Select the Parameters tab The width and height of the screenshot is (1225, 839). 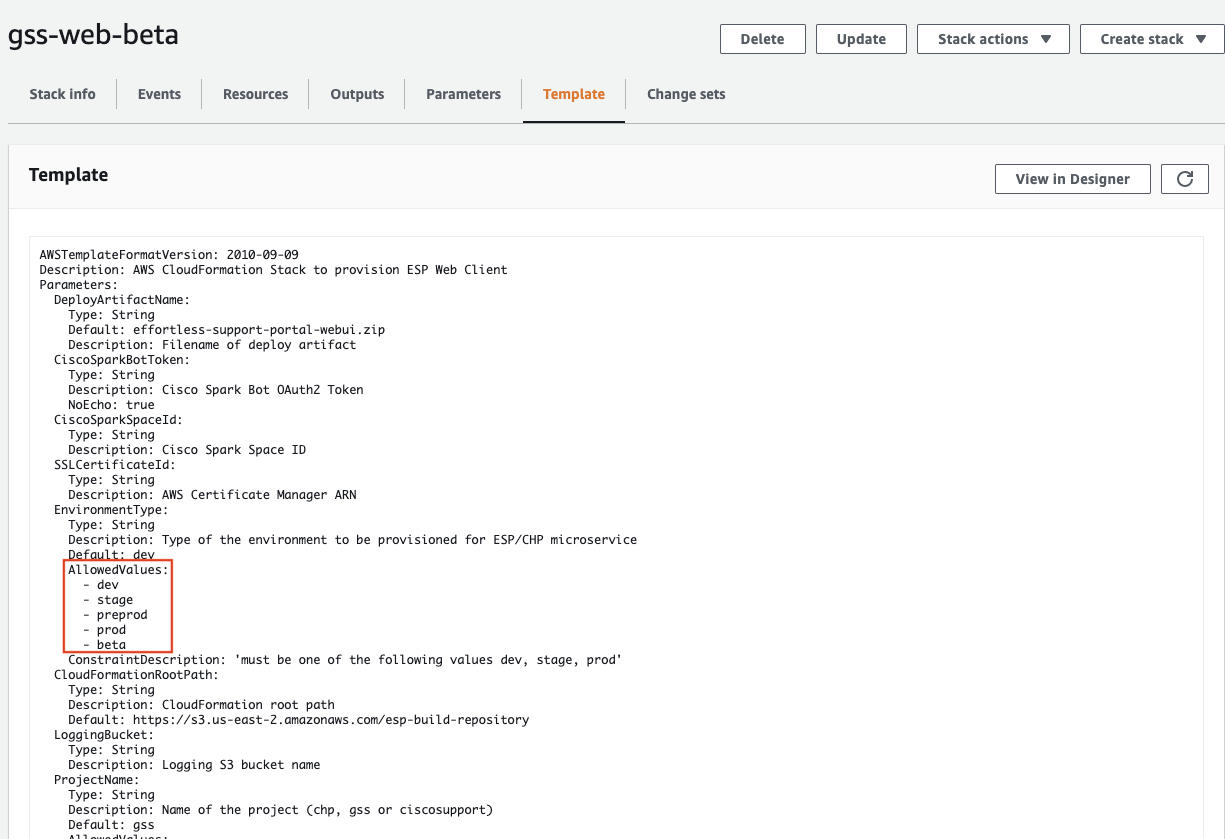463,94
